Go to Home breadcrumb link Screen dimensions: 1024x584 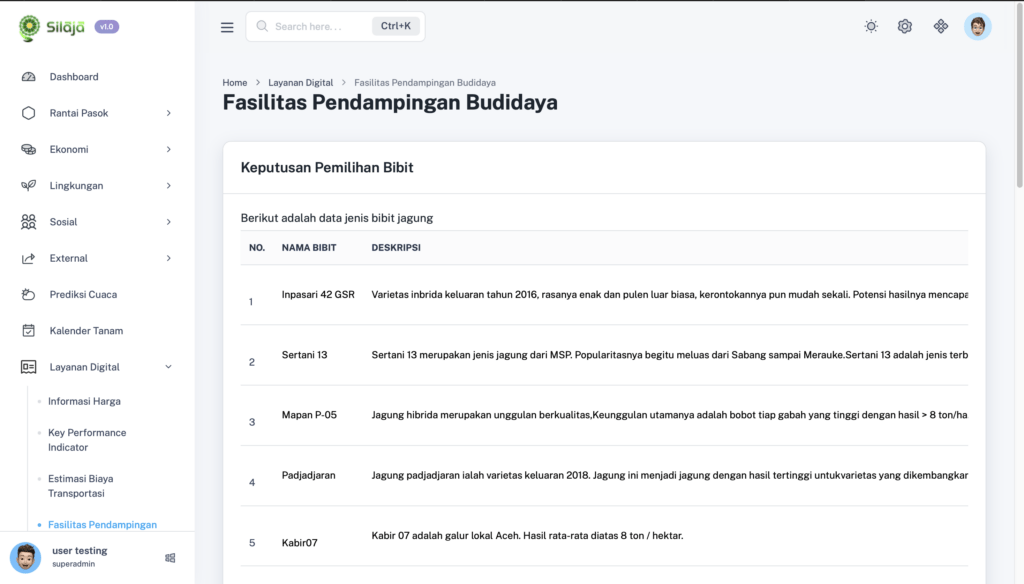click(x=235, y=82)
